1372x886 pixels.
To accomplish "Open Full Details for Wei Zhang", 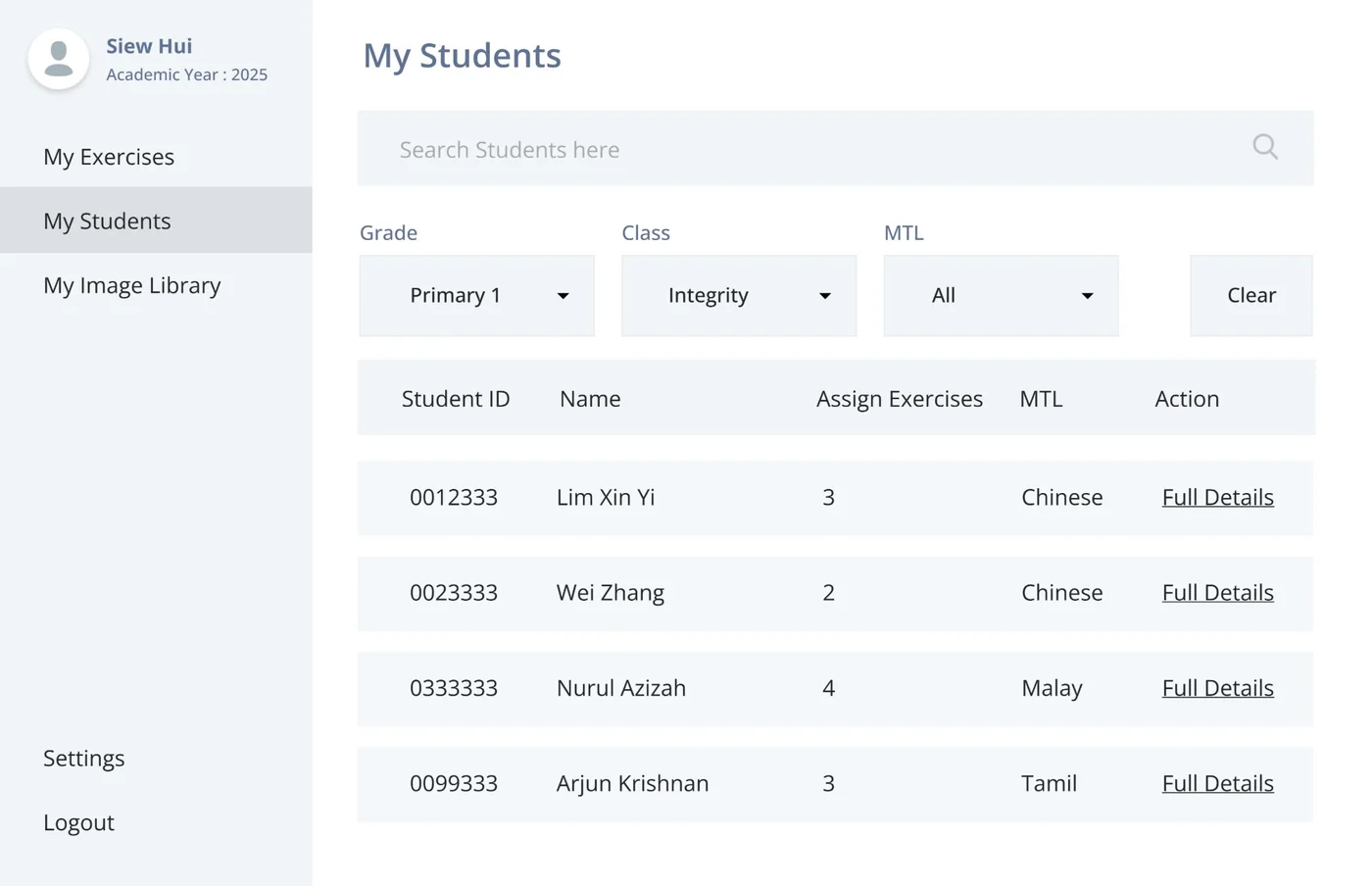I will tap(1218, 592).
